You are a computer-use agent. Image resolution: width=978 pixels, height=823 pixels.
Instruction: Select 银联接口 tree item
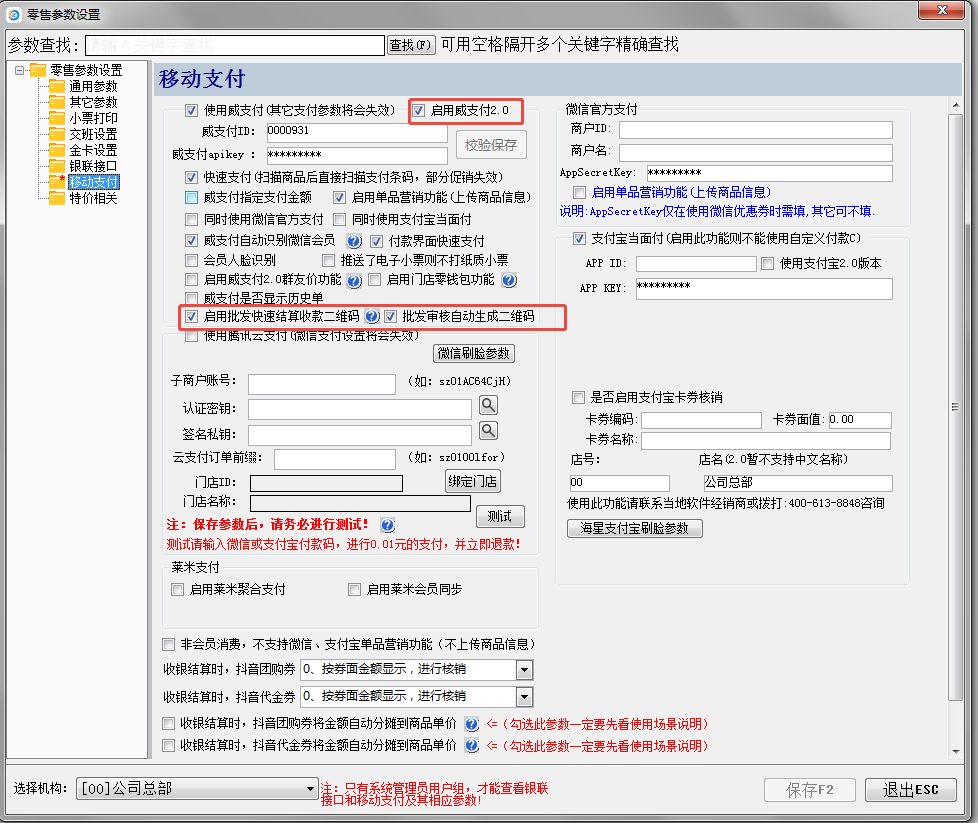pos(93,166)
